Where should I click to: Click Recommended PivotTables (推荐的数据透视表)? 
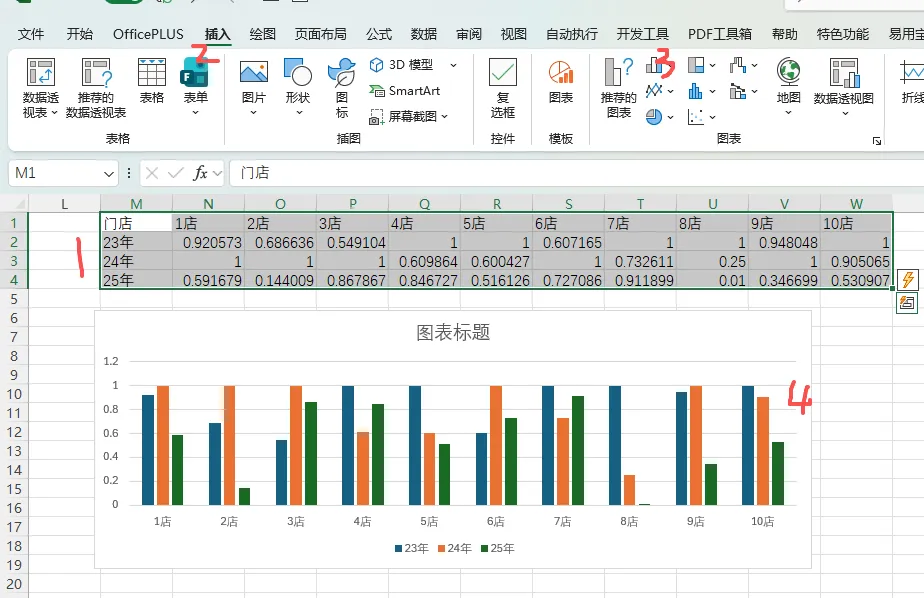[96, 88]
